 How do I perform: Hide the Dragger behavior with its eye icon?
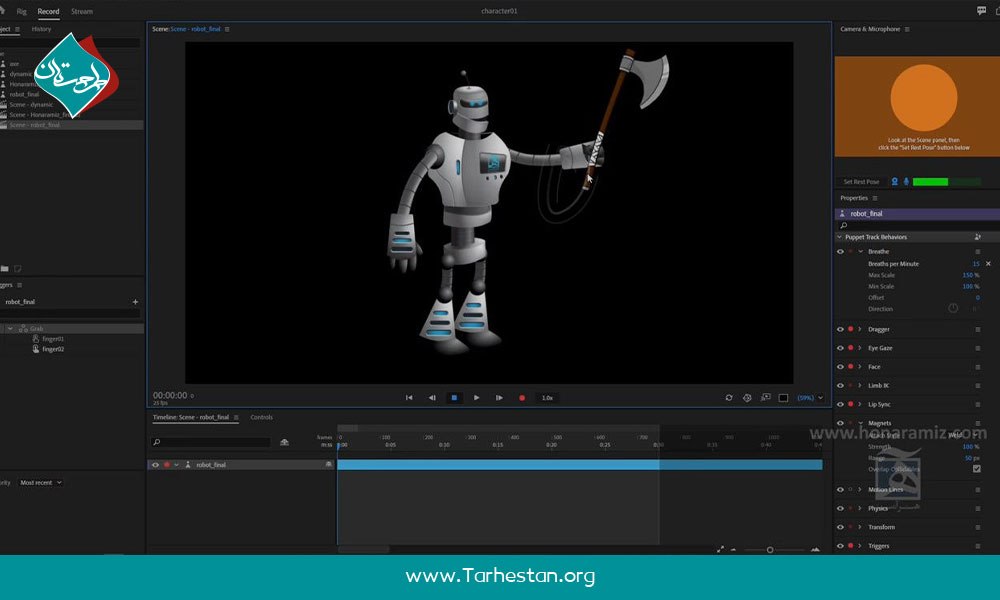[841, 330]
